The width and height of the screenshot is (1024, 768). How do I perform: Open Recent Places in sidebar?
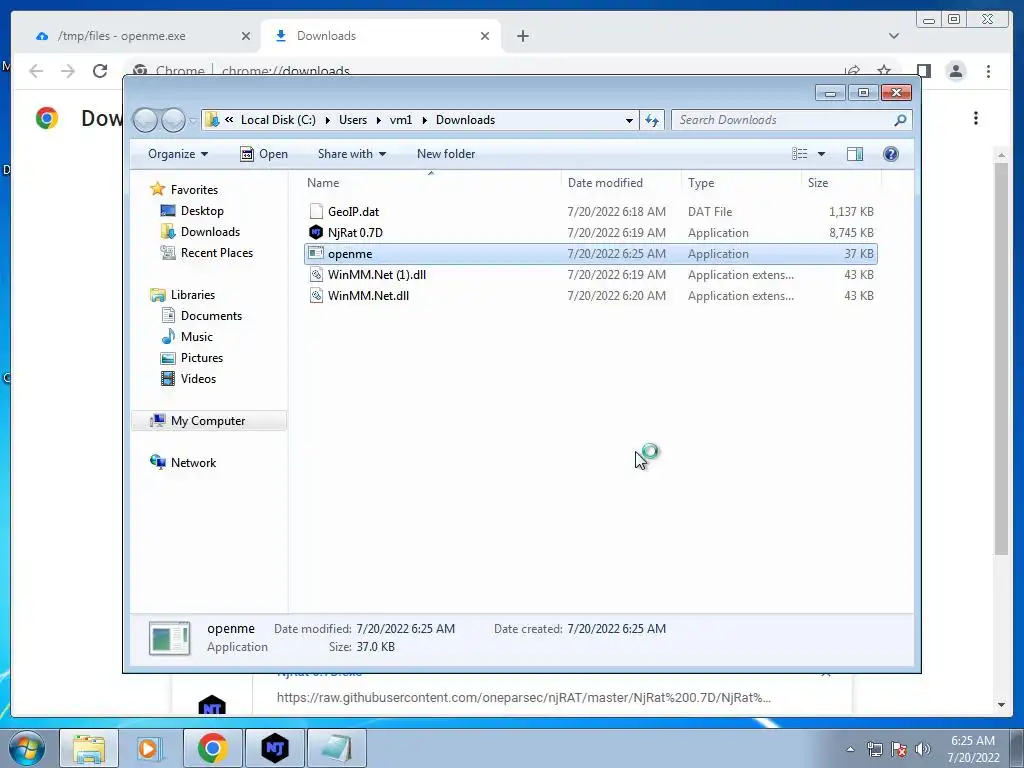click(216, 252)
